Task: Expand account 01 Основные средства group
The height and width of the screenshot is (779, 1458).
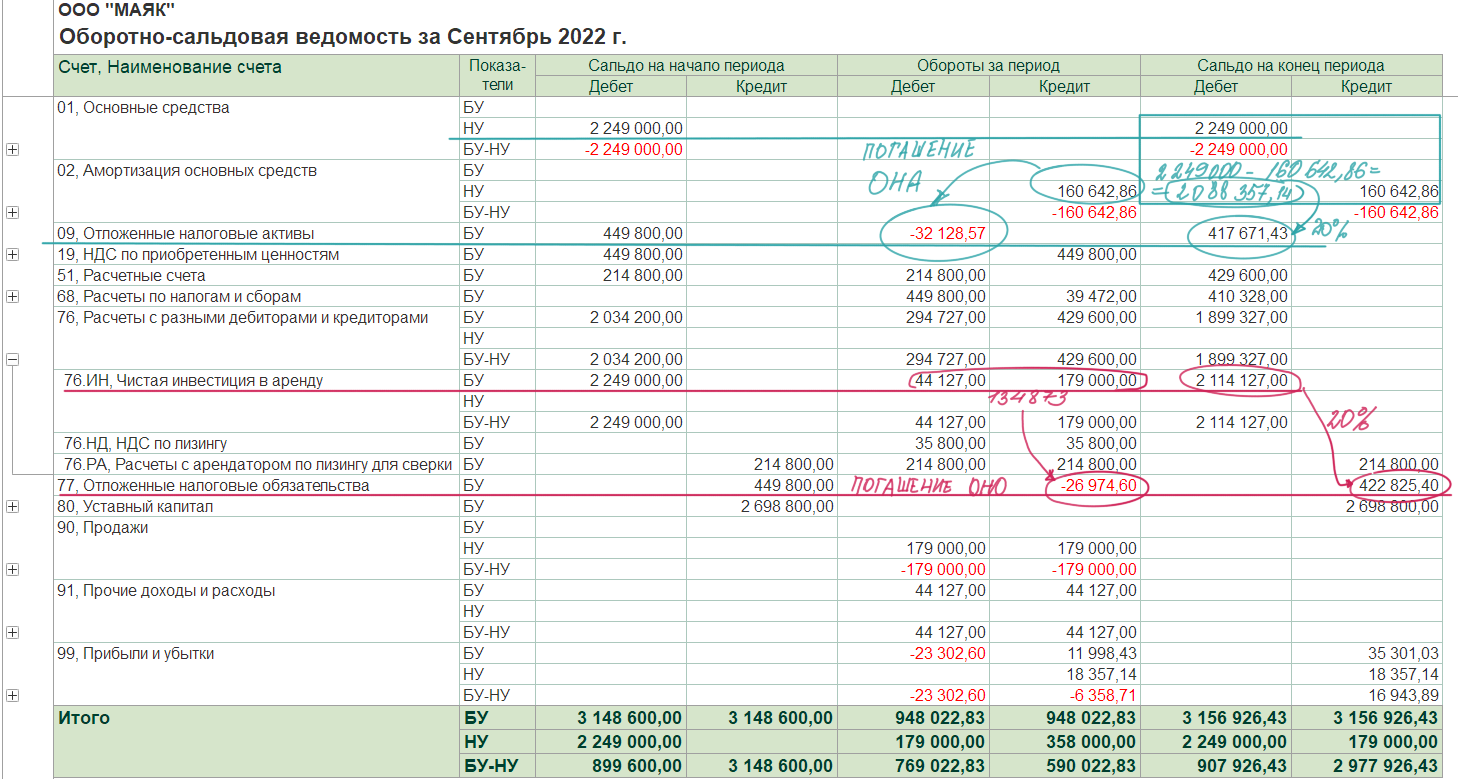Action: click(x=13, y=149)
